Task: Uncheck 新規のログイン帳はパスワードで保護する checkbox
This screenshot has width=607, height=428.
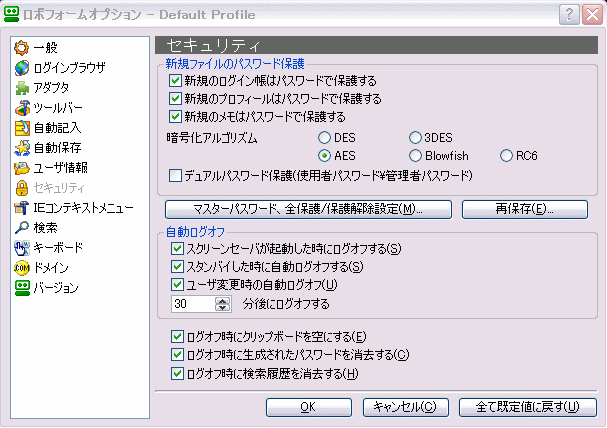Action: click(175, 80)
